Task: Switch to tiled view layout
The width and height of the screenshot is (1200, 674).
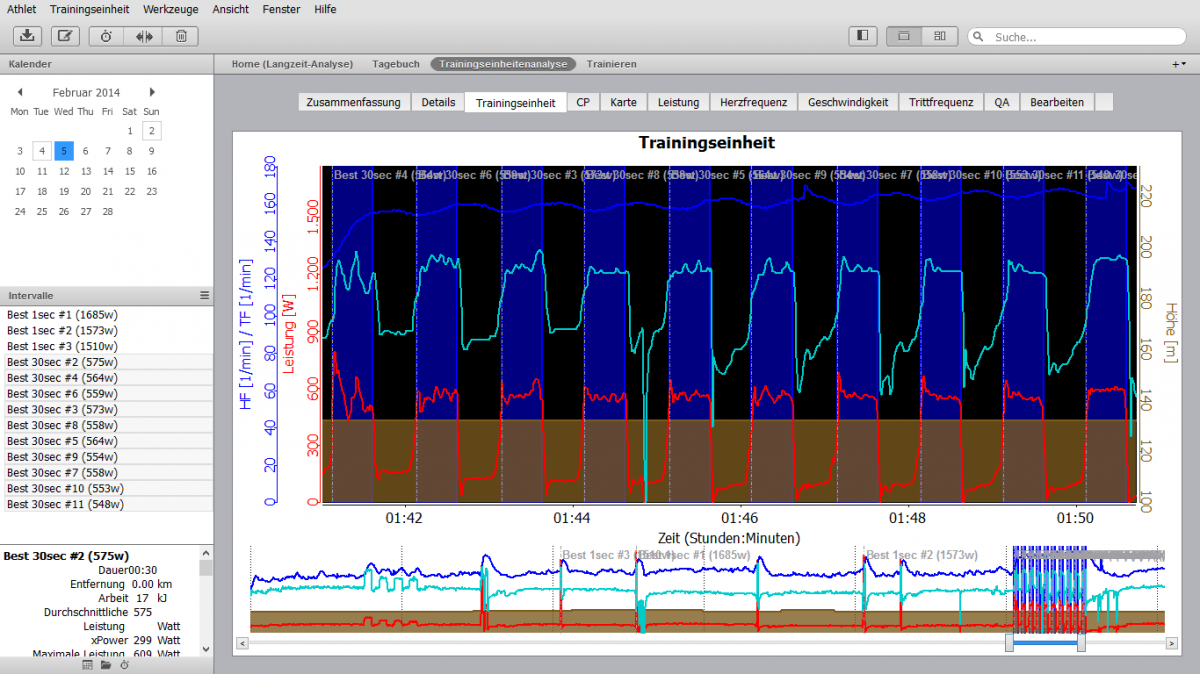Action: pyautogui.click(x=939, y=36)
